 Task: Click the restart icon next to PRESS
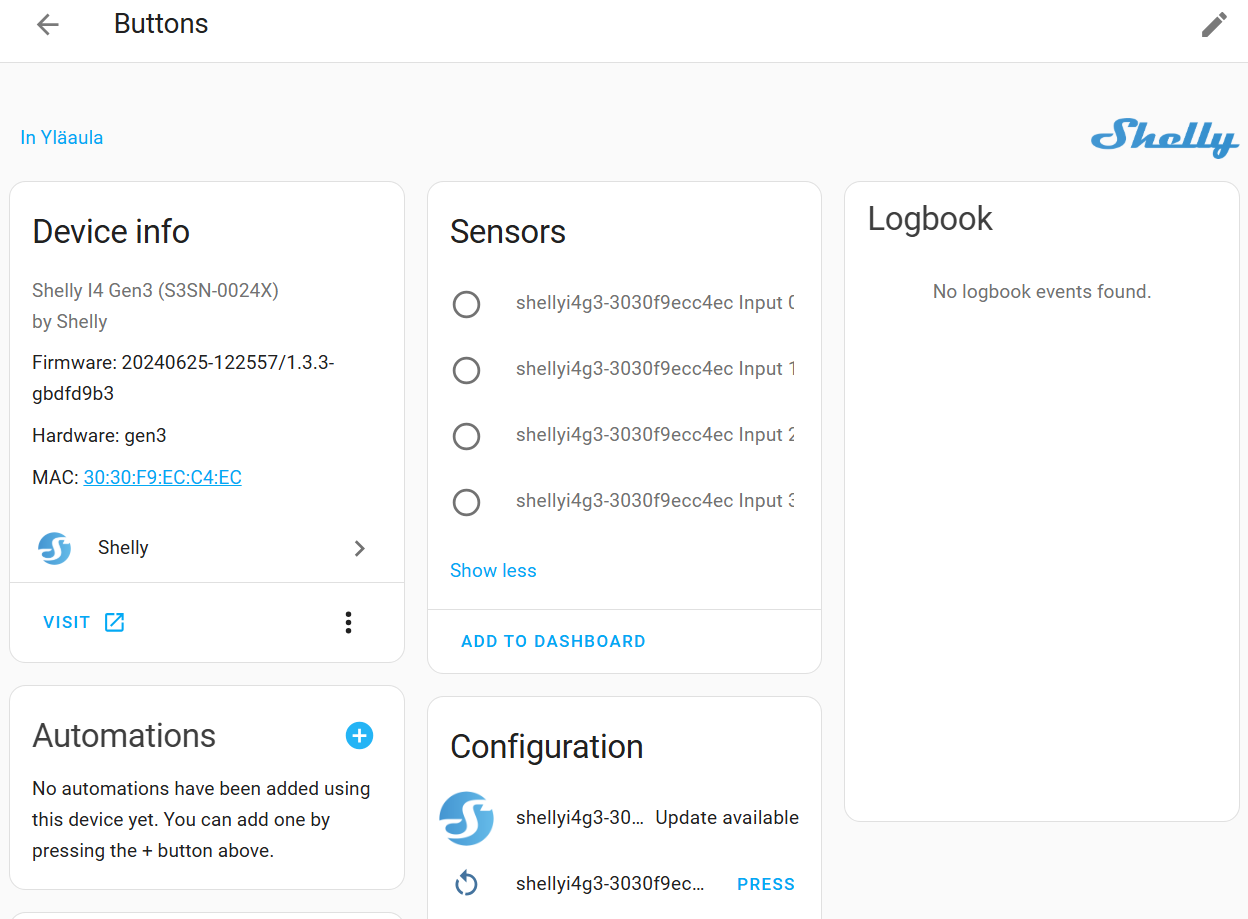tap(467, 883)
